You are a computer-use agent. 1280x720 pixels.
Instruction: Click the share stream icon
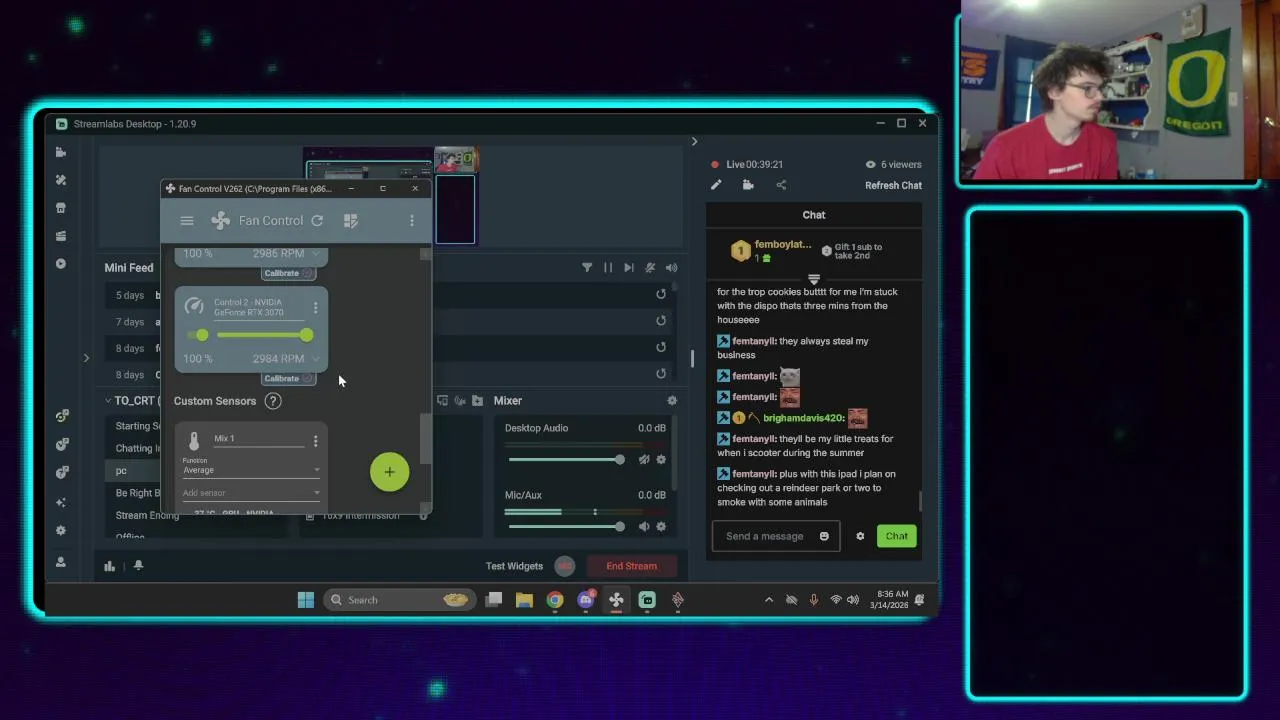tap(781, 185)
